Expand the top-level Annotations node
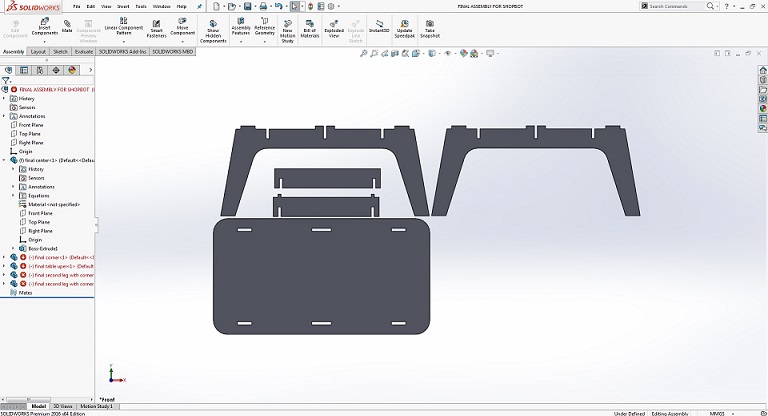Viewport: 768px width, 416px height. click(x=4, y=116)
